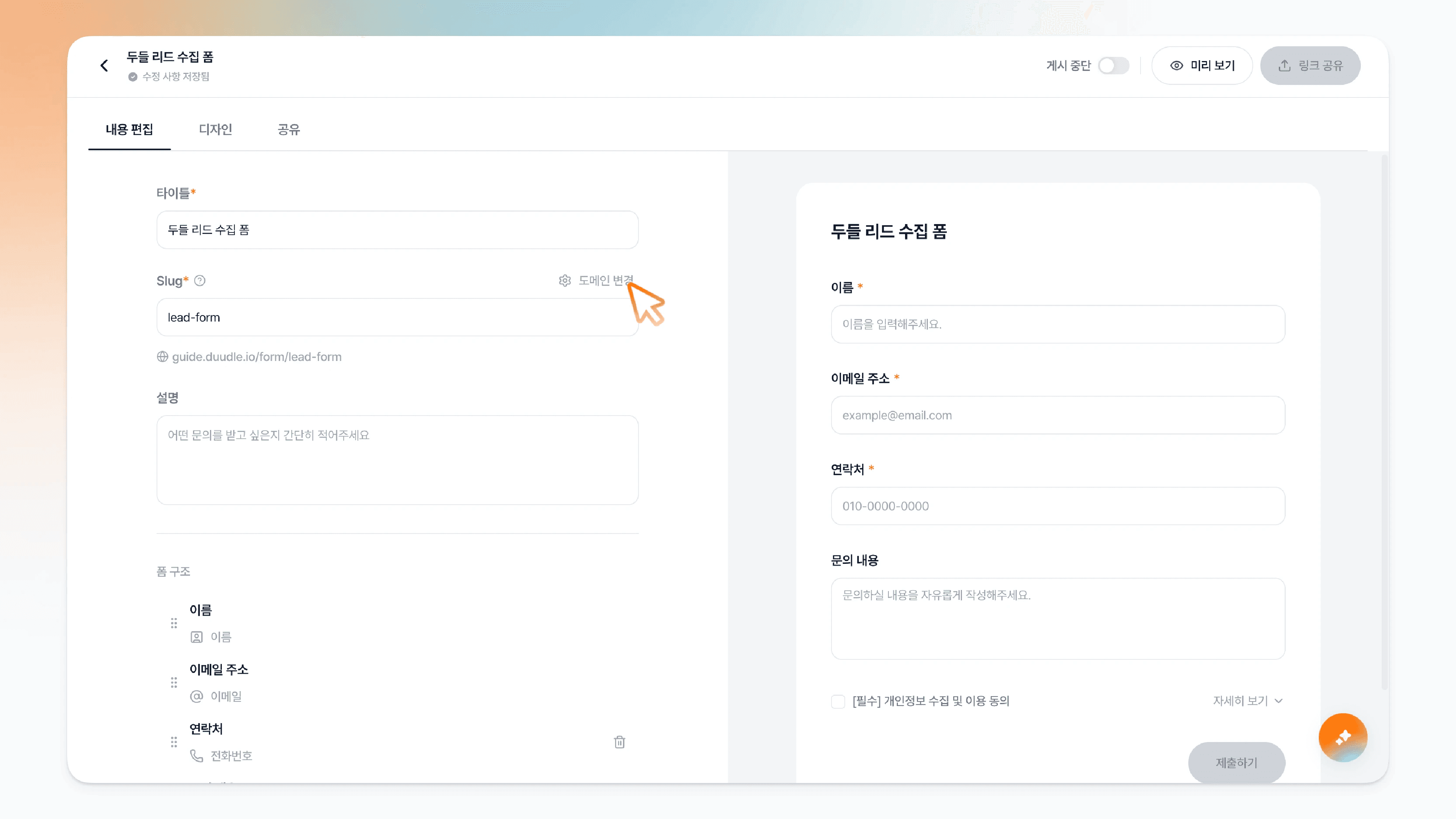Click drag handle for 연락처 field row
The image size is (1456, 819).
174,742
